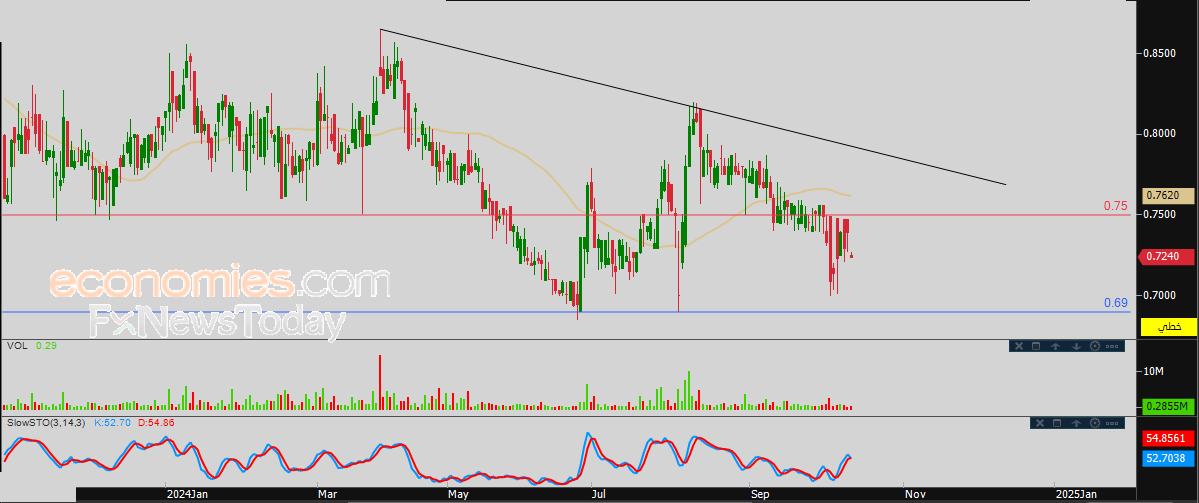Click the Mar time axis label
The image size is (1199, 503).
tap(329, 495)
